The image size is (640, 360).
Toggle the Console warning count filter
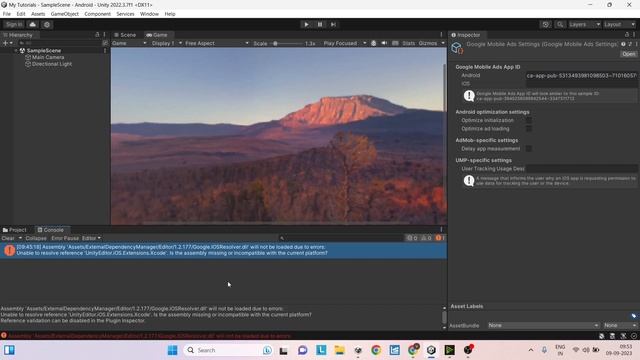point(426,238)
